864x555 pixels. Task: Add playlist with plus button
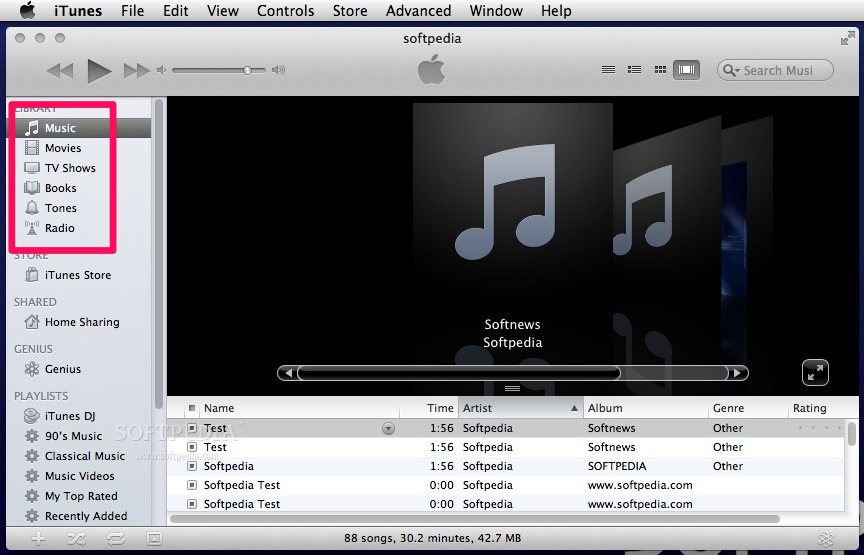pyautogui.click(x=39, y=538)
